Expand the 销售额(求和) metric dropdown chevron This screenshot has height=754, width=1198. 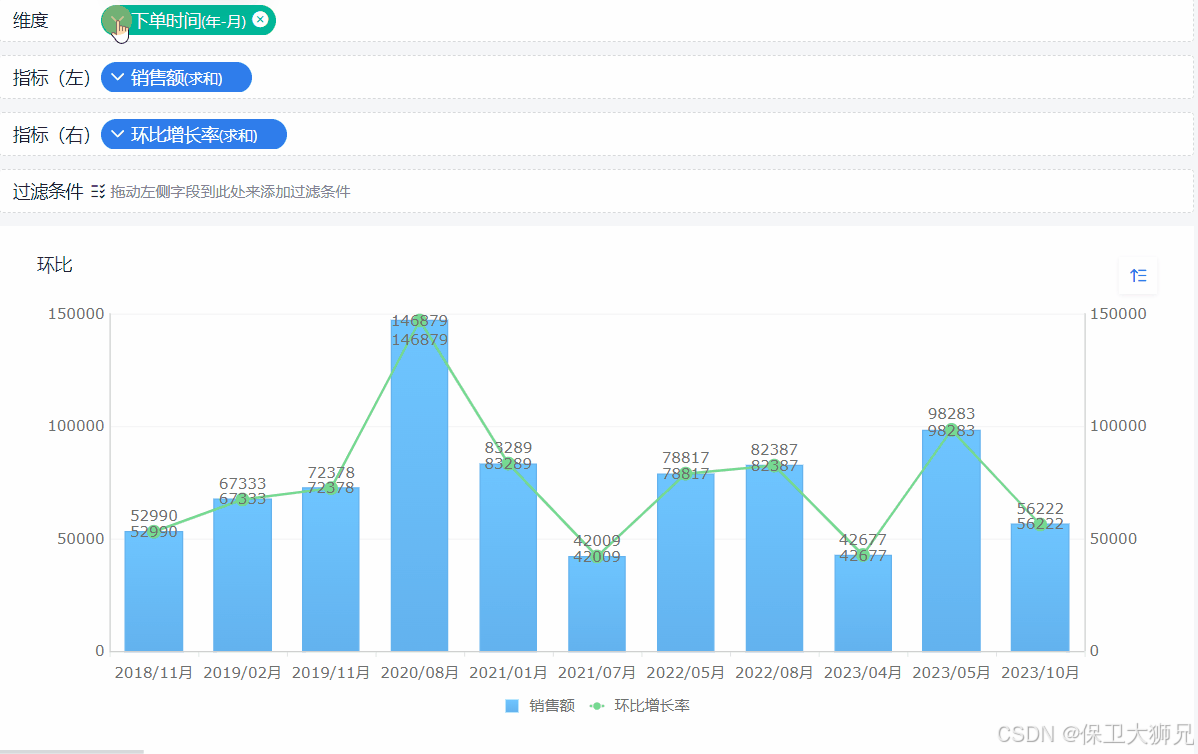118,77
